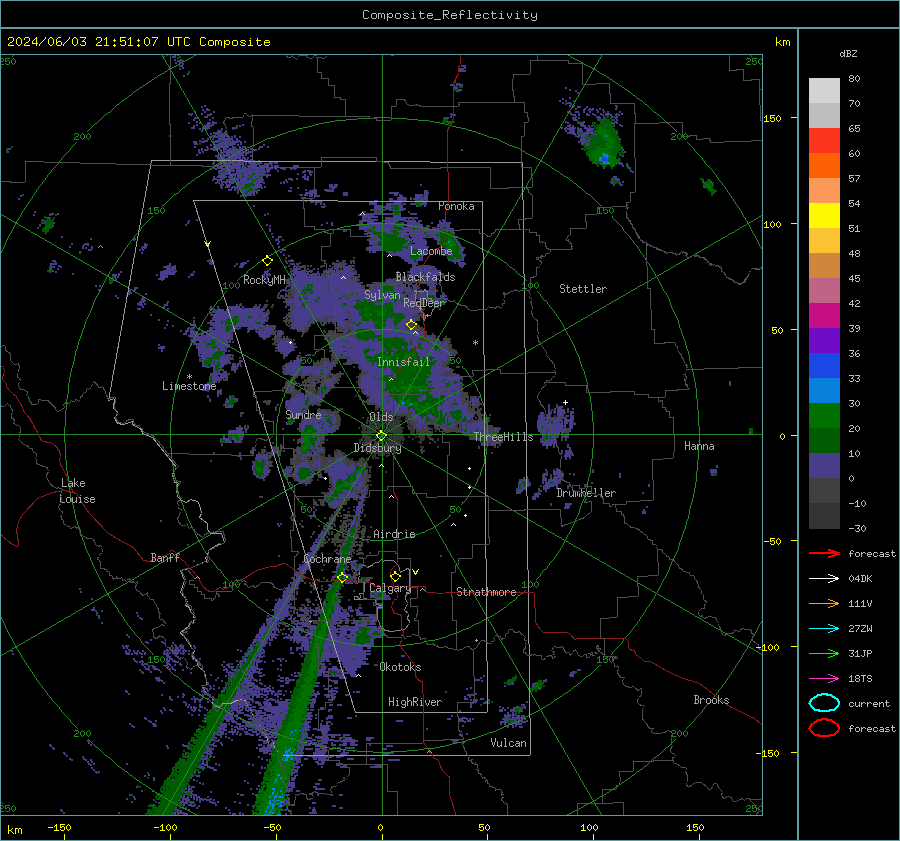
Task: Select the purple swatch below 39 dBZ
Action: pos(824,341)
